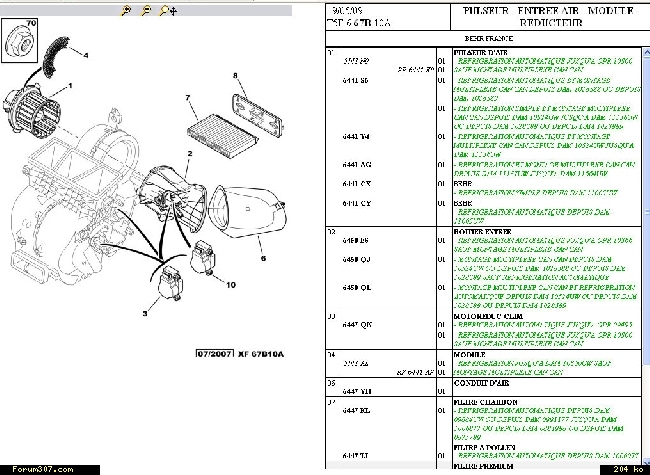Click the CONDUIT D'AIR row
Viewport: 650px width, 475px height.
480,382
